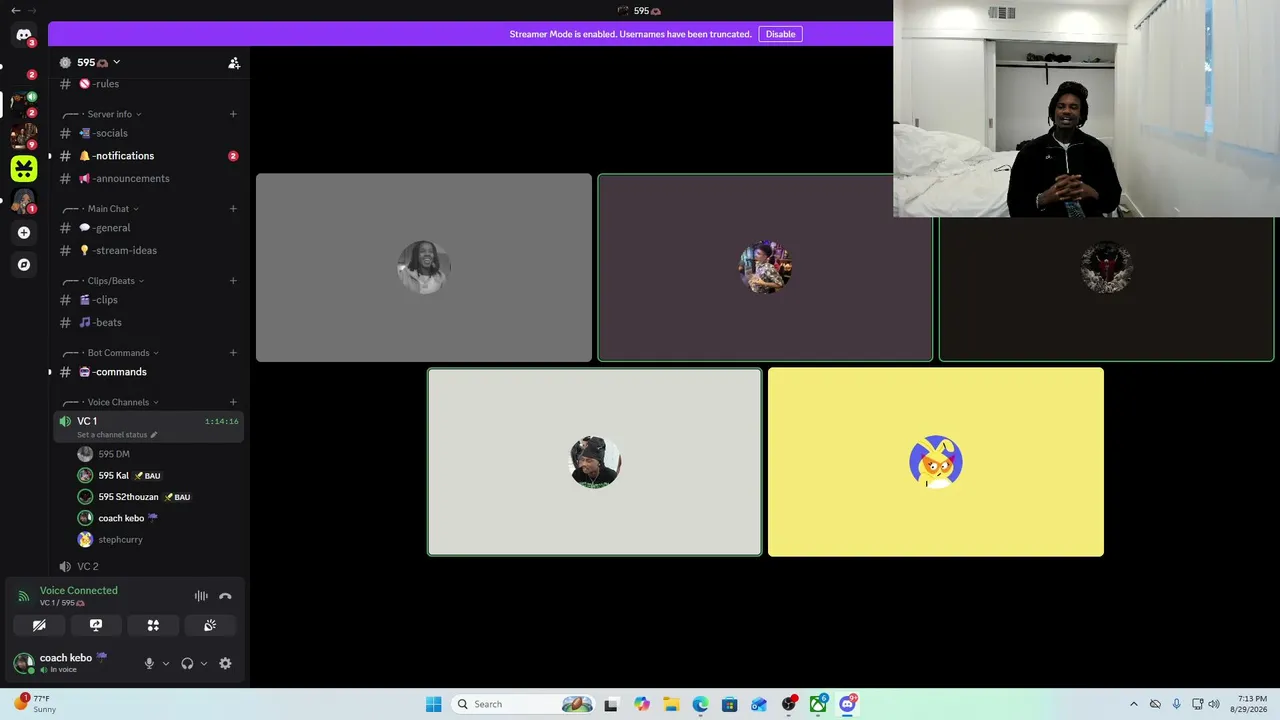The width and height of the screenshot is (1280, 720).
Task: Mute the microphone in user panel
Action: (x=149, y=663)
